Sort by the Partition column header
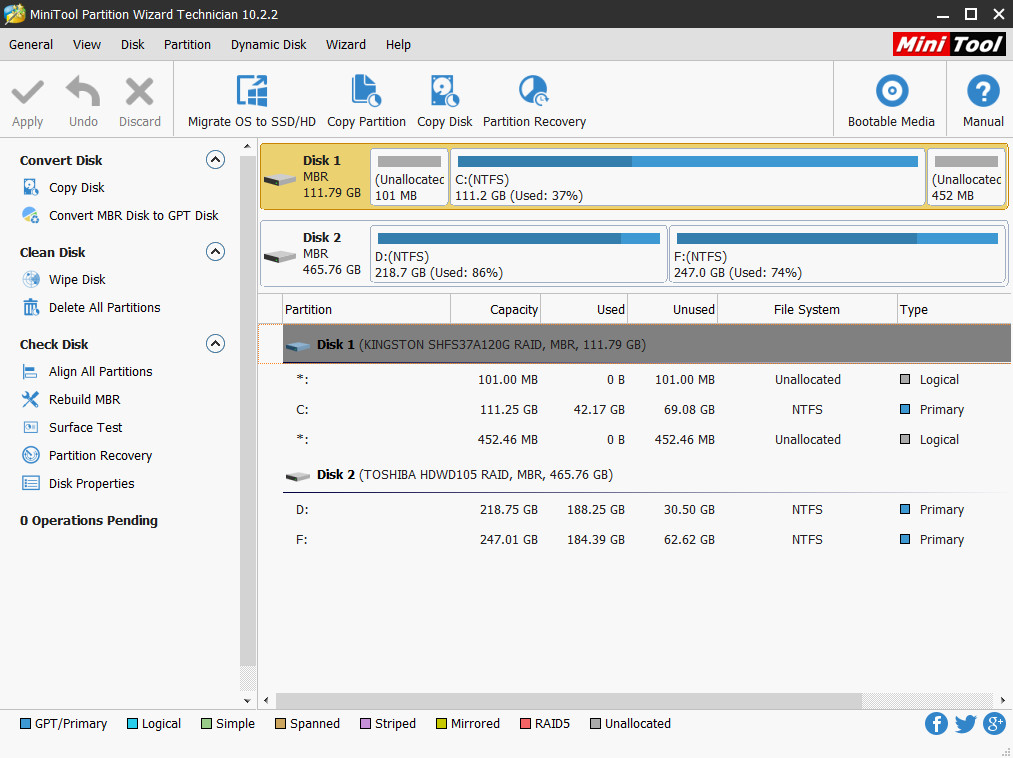 tap(366, 310)
